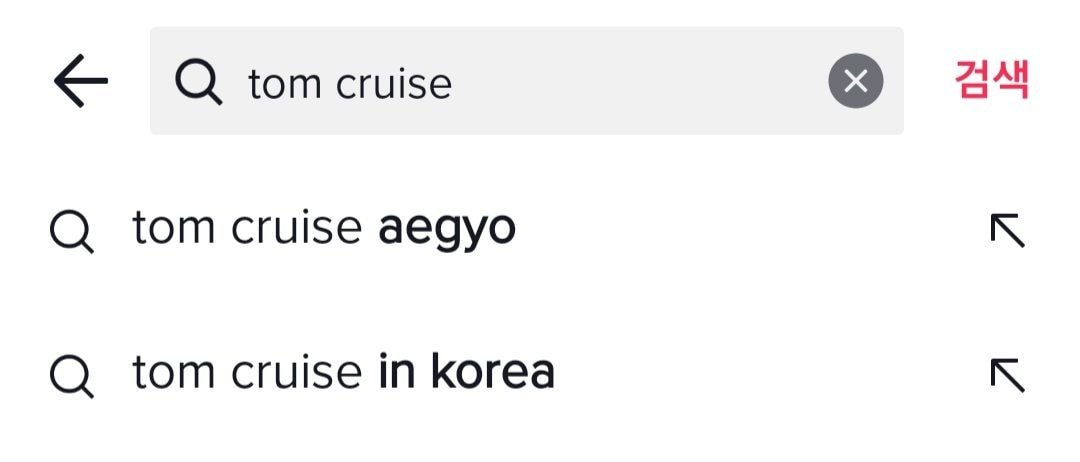
Task: Fill search with 'tom cruise aegyo' using arrow icon
Action: (x=1007, y=231)
